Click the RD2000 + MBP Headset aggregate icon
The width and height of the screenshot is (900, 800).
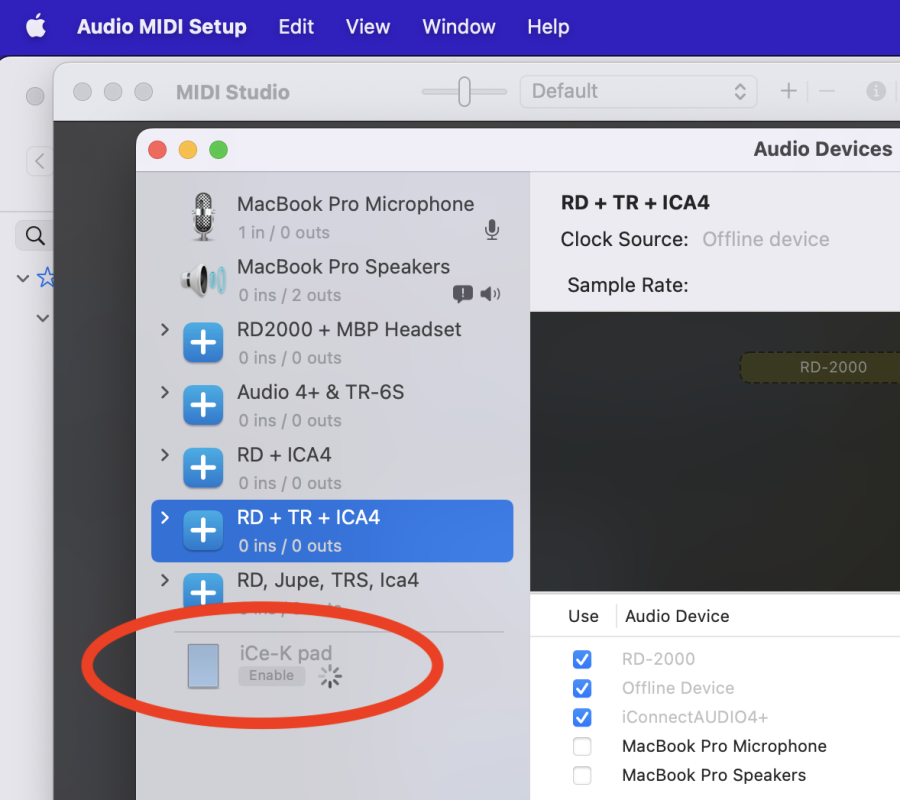(x=203, y=342)
